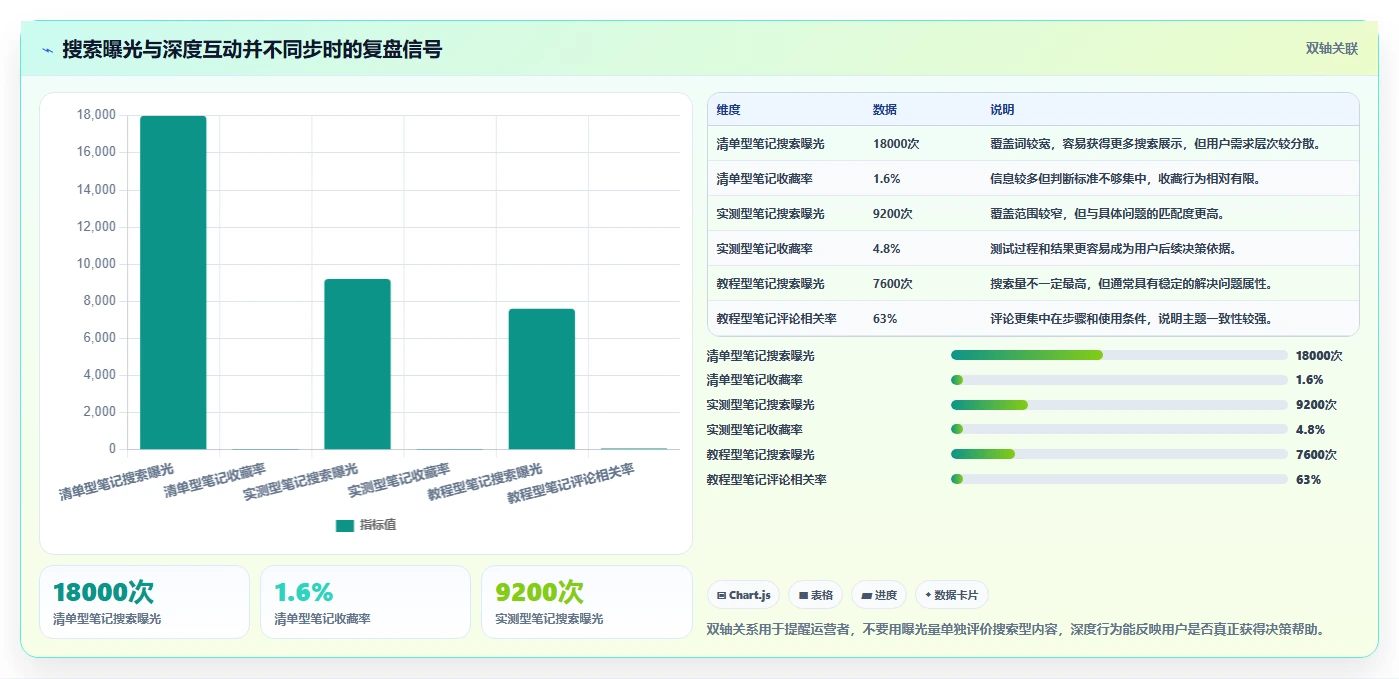Click the 实测型笔记搜索曝光 bar in chart
The image size is (1399, 679).
(x=357, y=364)
